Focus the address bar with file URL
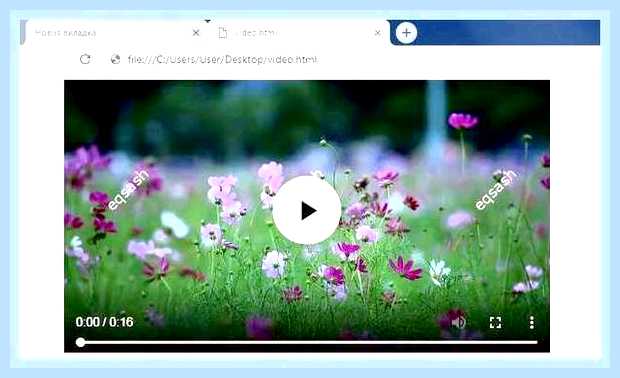The image size is (620, 378). (223, 59)
